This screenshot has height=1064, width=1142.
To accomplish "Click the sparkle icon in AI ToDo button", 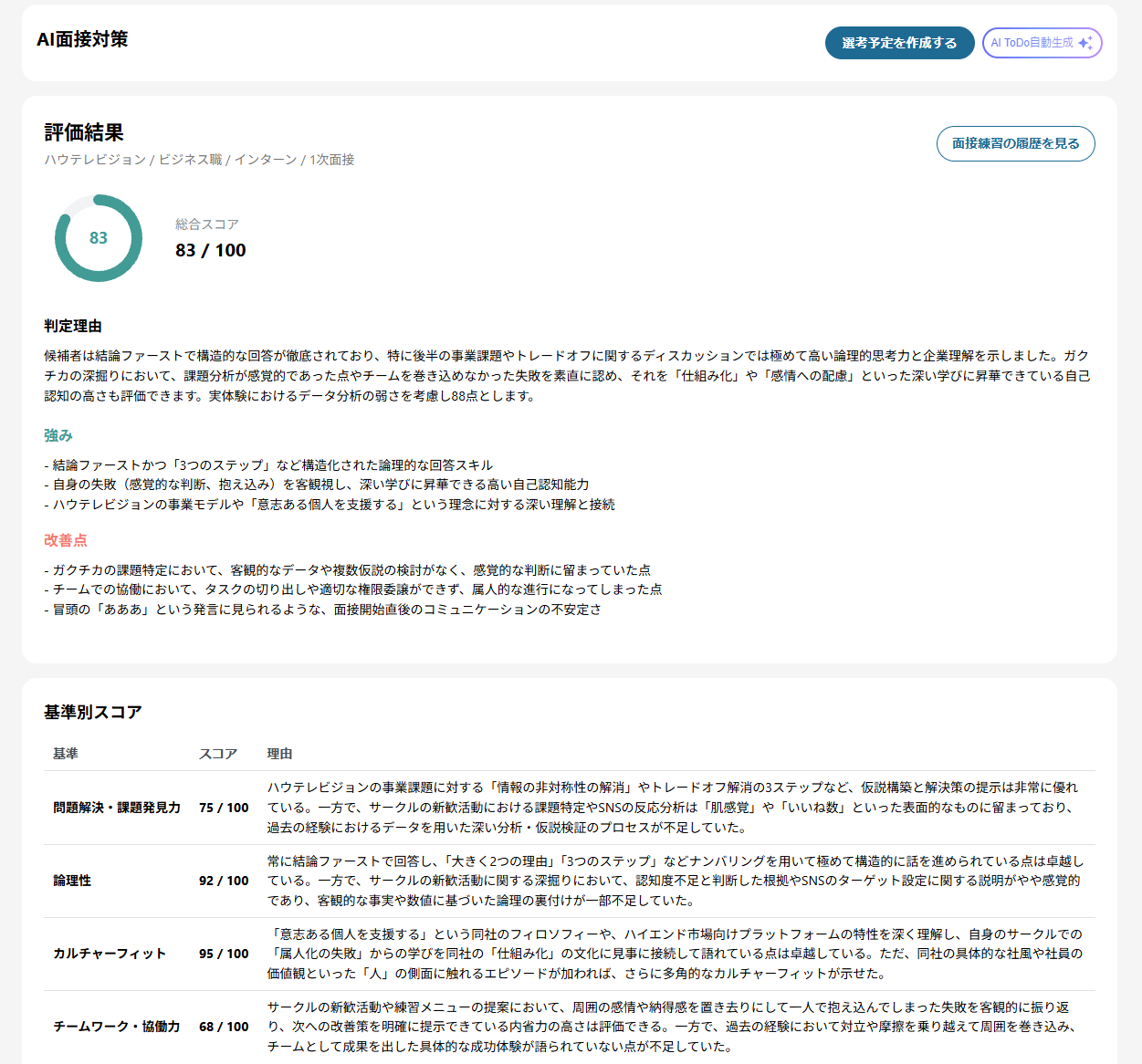I will click(x=1085, y=43).
